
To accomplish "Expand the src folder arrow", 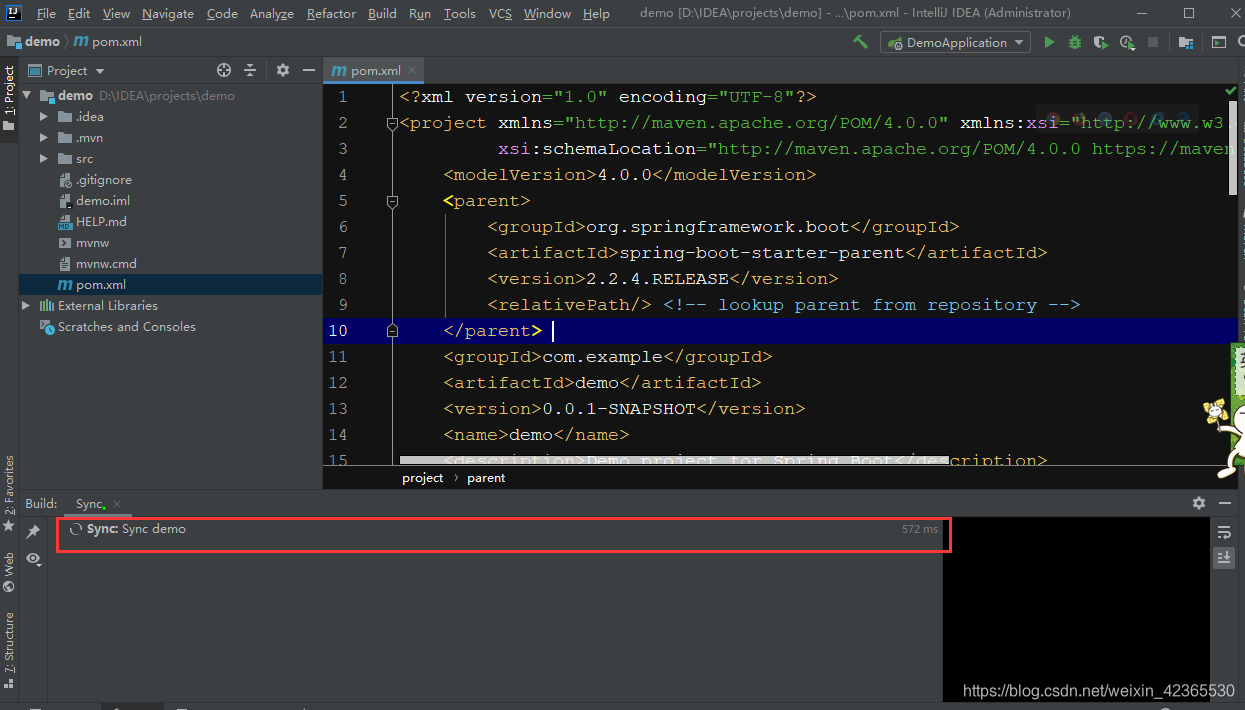I will coord(44,159).
